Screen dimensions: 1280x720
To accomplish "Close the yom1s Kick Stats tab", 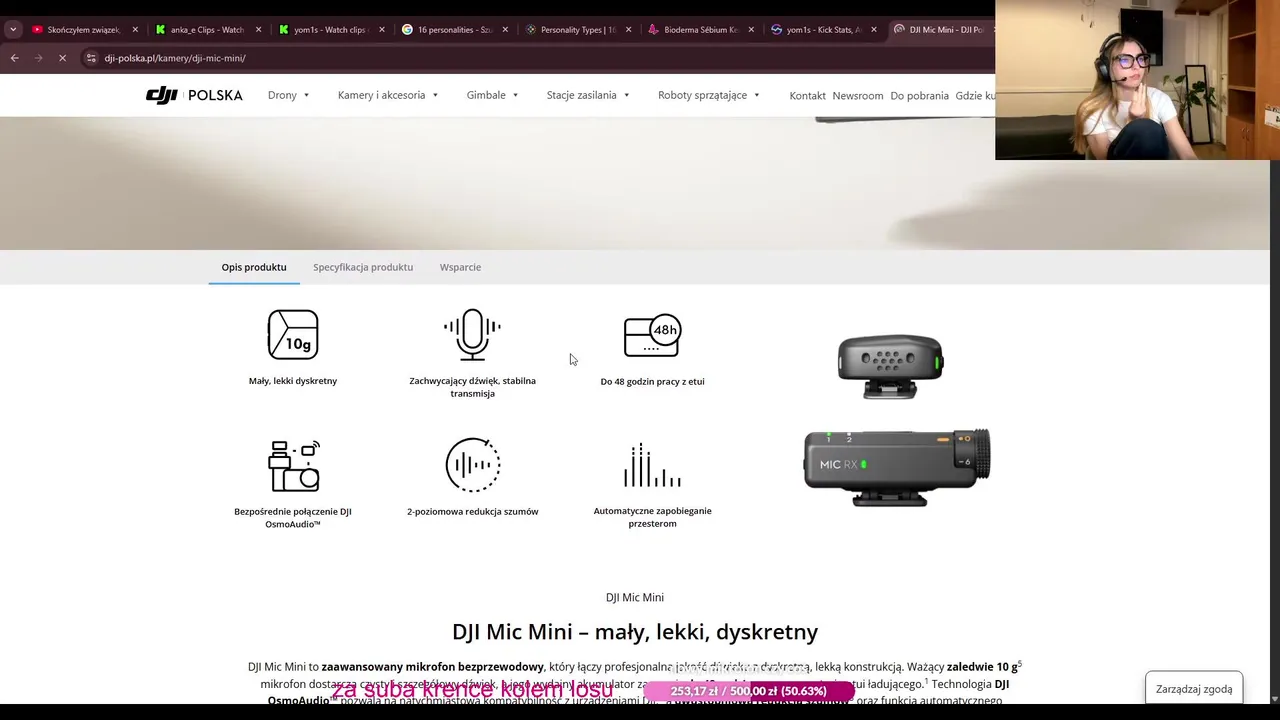I will pos(874,29).
